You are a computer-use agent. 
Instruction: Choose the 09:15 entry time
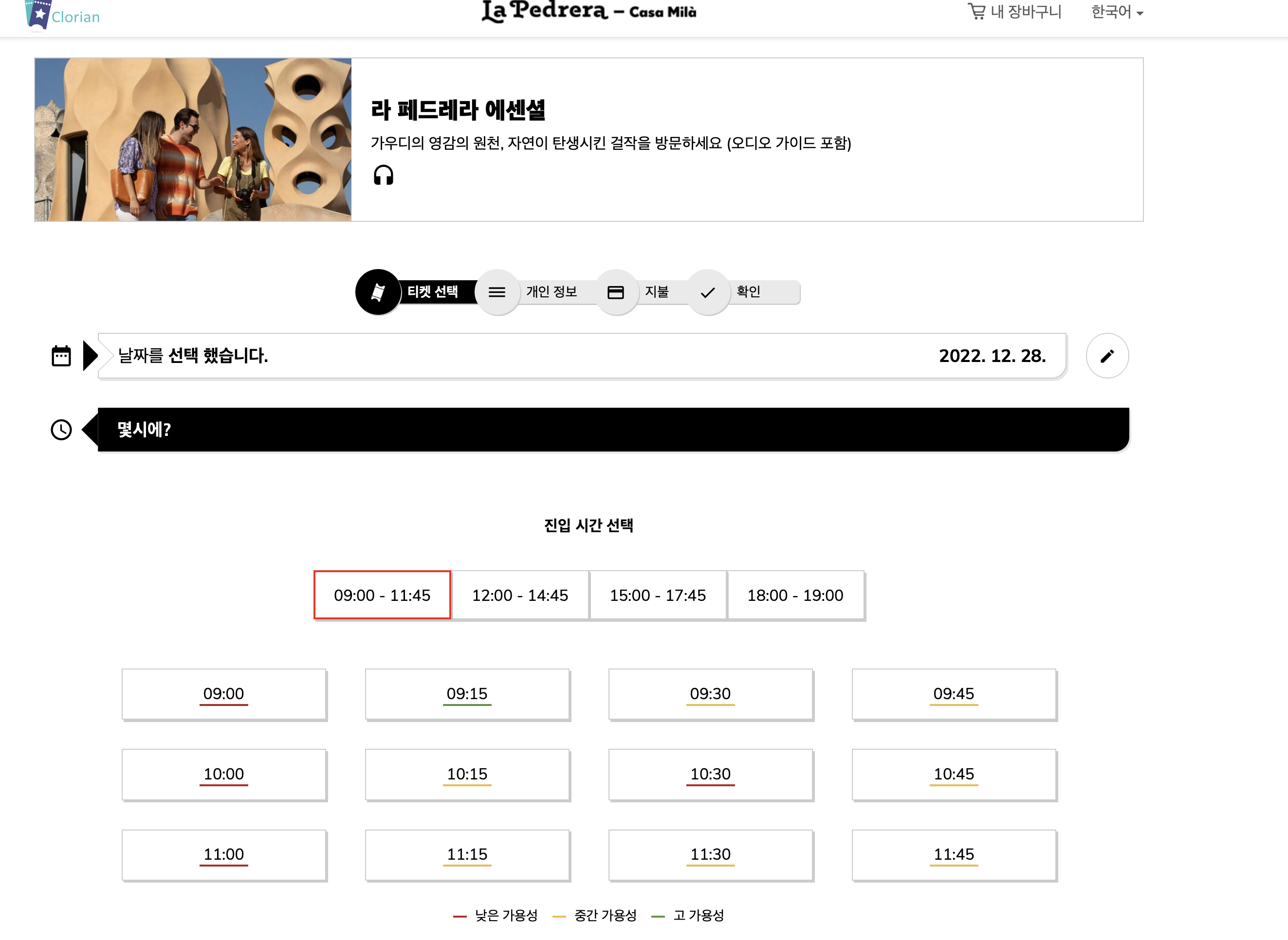coord(467,694)
